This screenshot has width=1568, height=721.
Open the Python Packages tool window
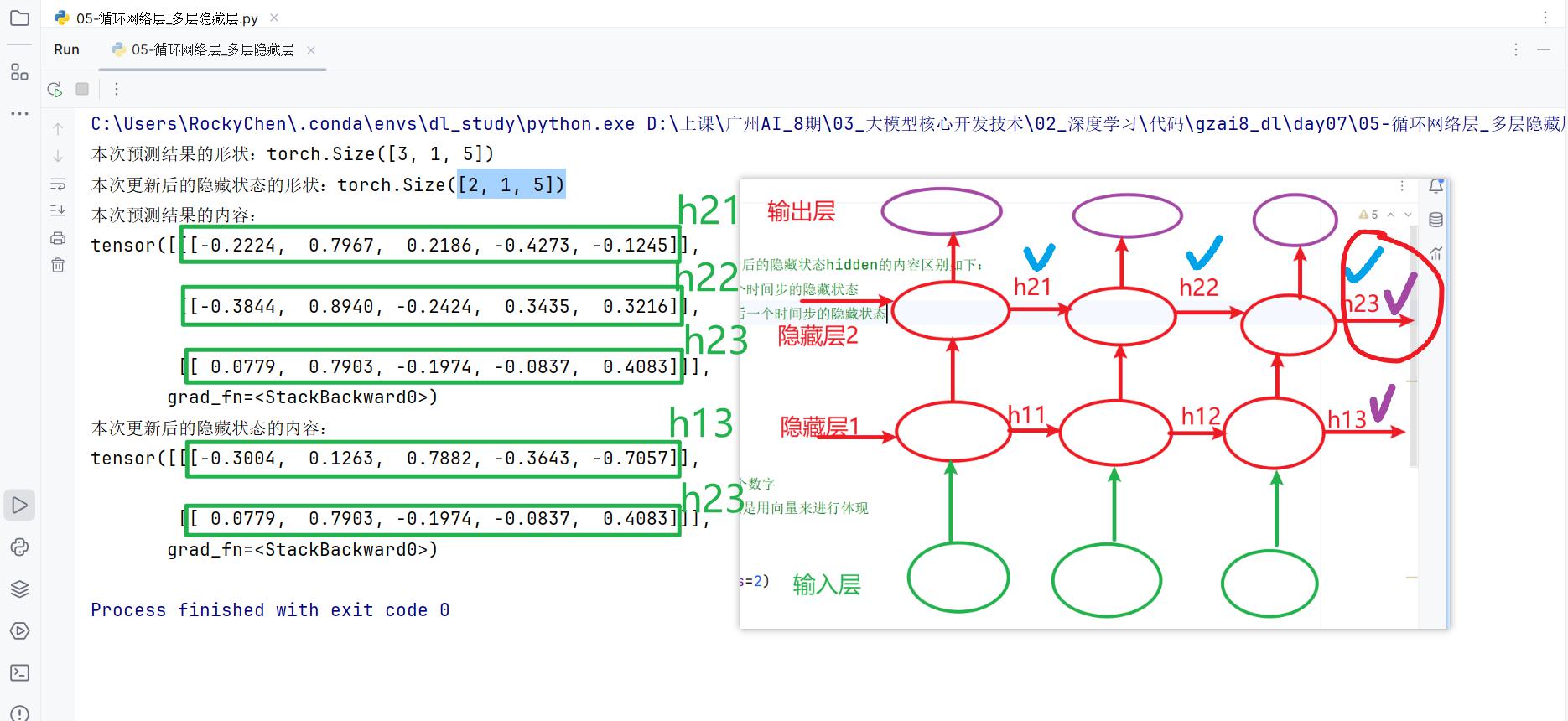tap(19, 547)
